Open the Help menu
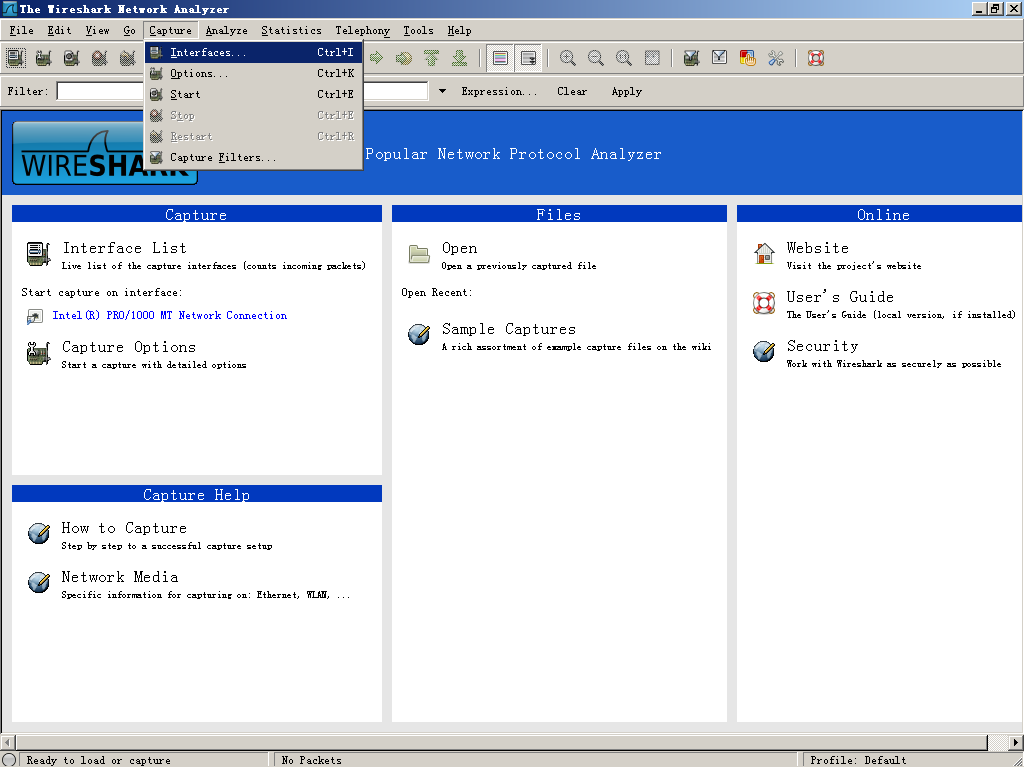 [459, 30]
